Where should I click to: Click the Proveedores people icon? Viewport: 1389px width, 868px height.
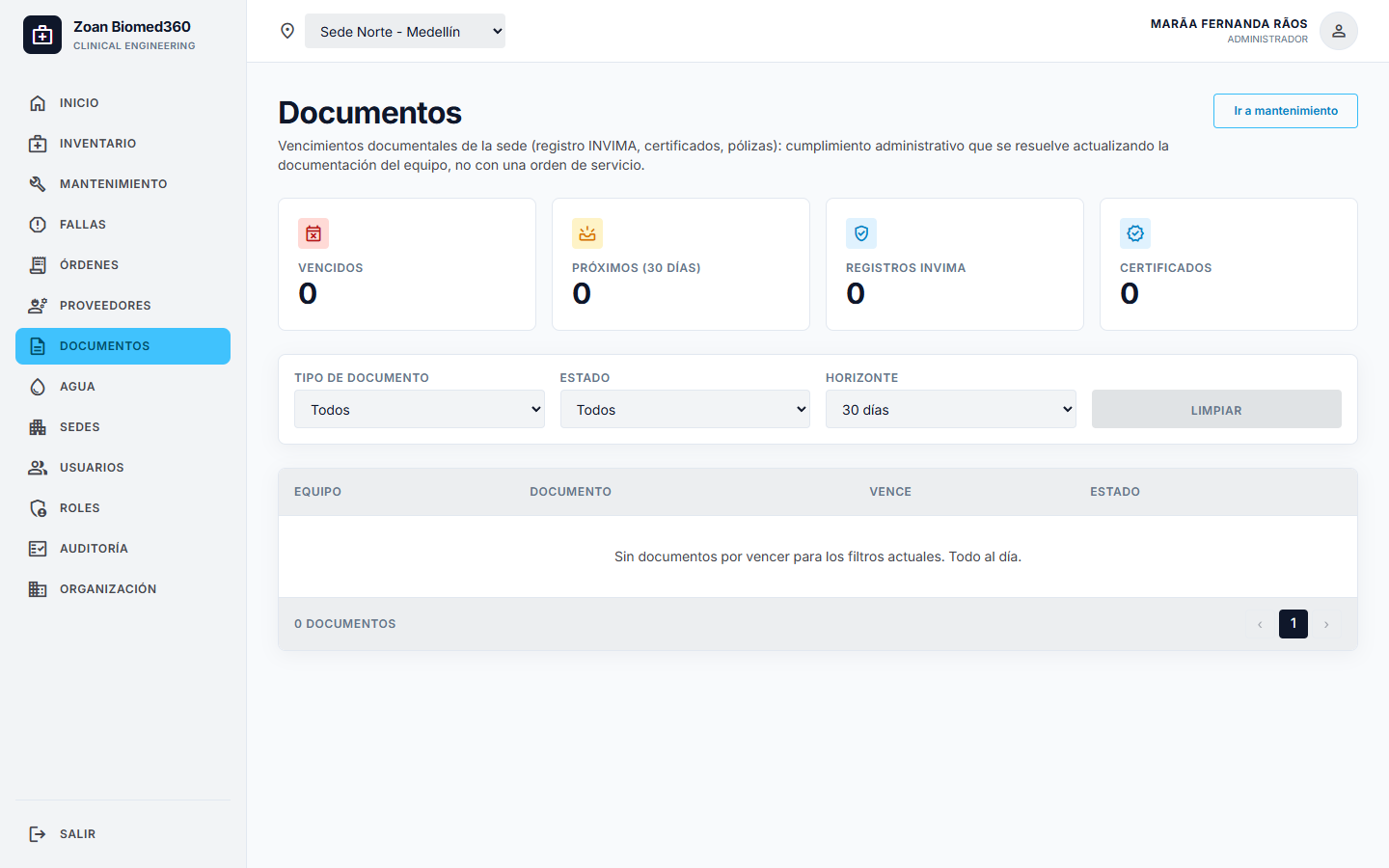click(38, 306)
